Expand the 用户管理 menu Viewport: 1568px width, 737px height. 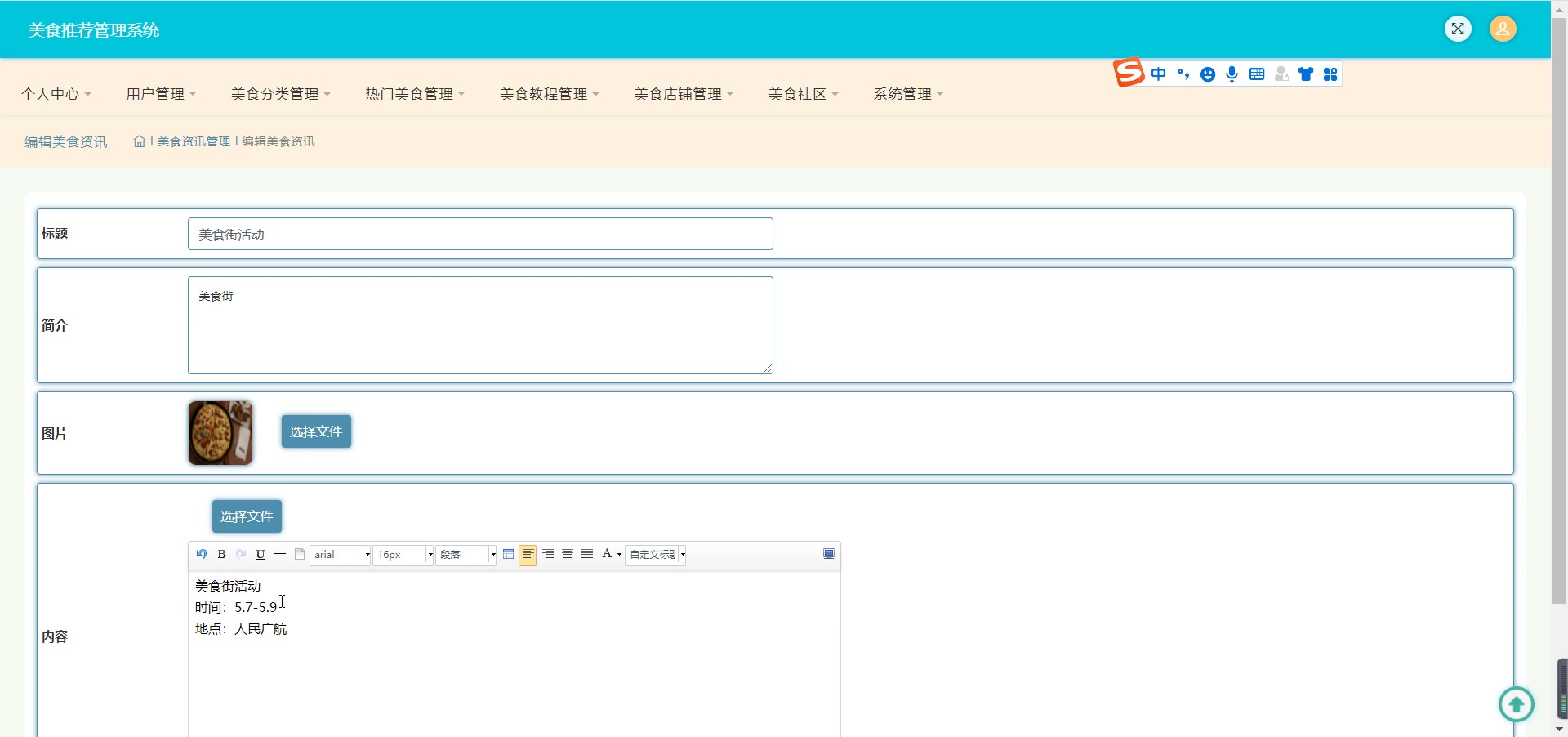click(x=161, y=94)
